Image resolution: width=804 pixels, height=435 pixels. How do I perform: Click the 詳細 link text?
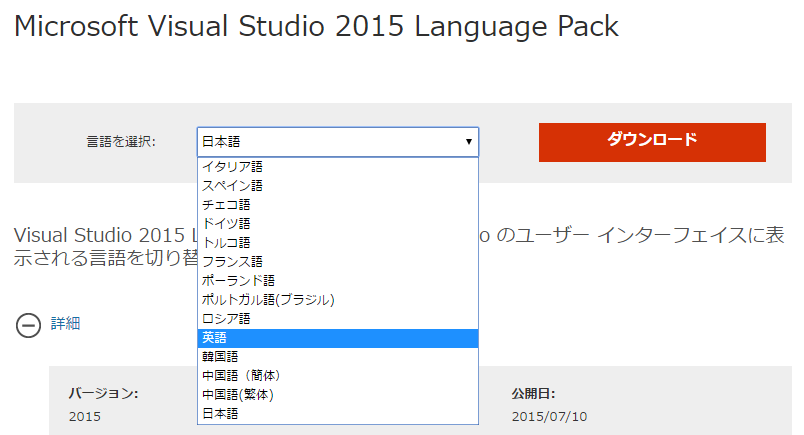[65, 323]
